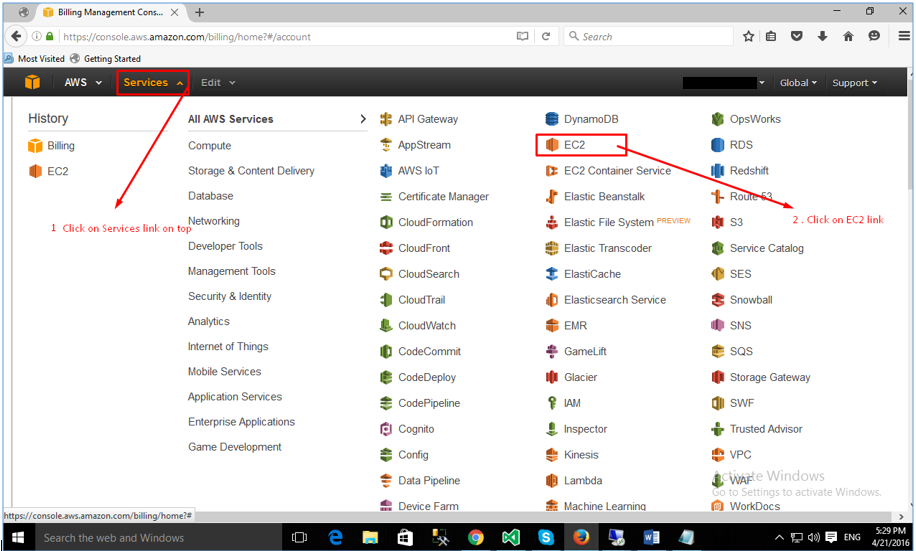Select the Networking category
This screenshot has width=916, height=551.
click(214, 221)
